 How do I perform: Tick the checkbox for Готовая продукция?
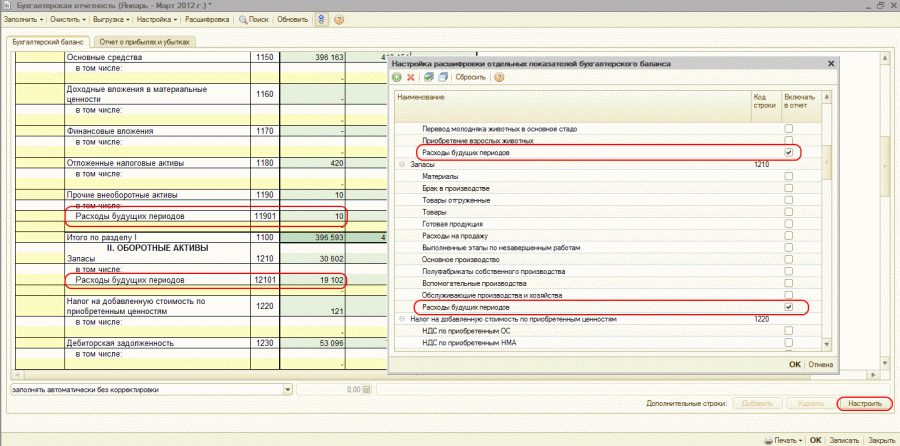click(789, 223)
